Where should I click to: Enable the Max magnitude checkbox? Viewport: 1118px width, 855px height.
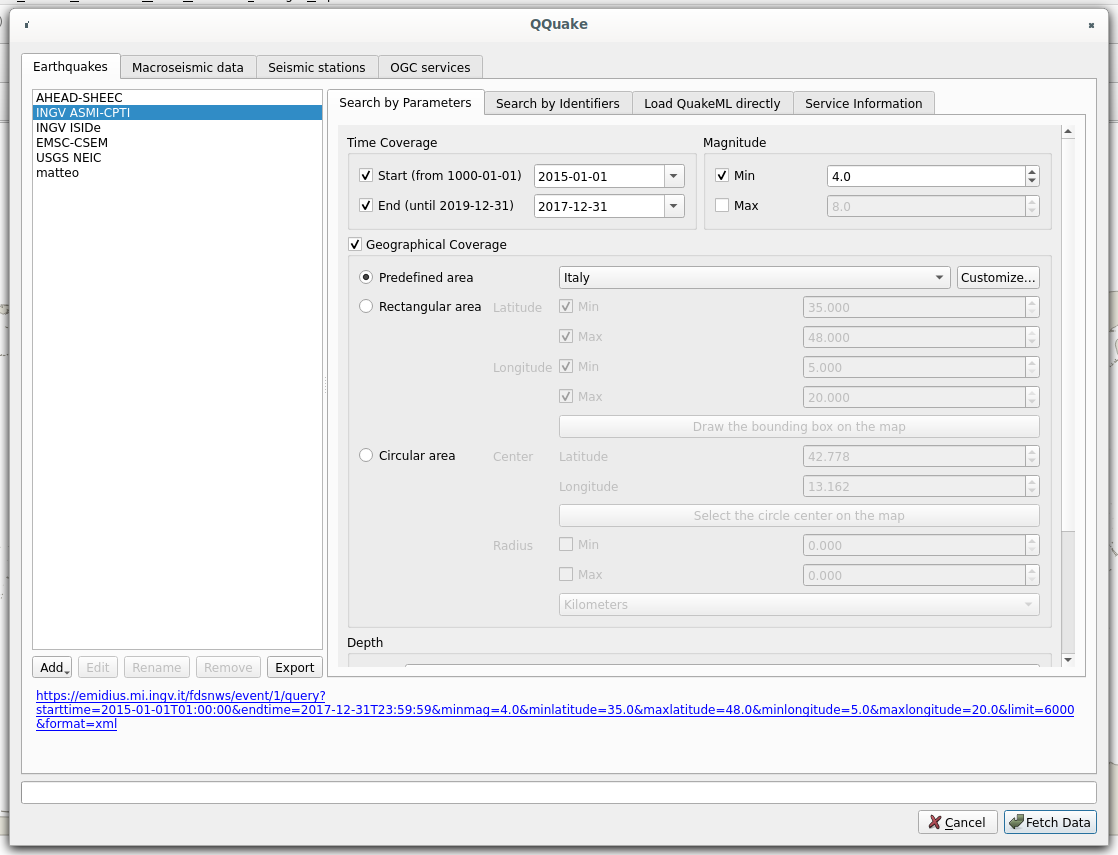pos(722,205)
